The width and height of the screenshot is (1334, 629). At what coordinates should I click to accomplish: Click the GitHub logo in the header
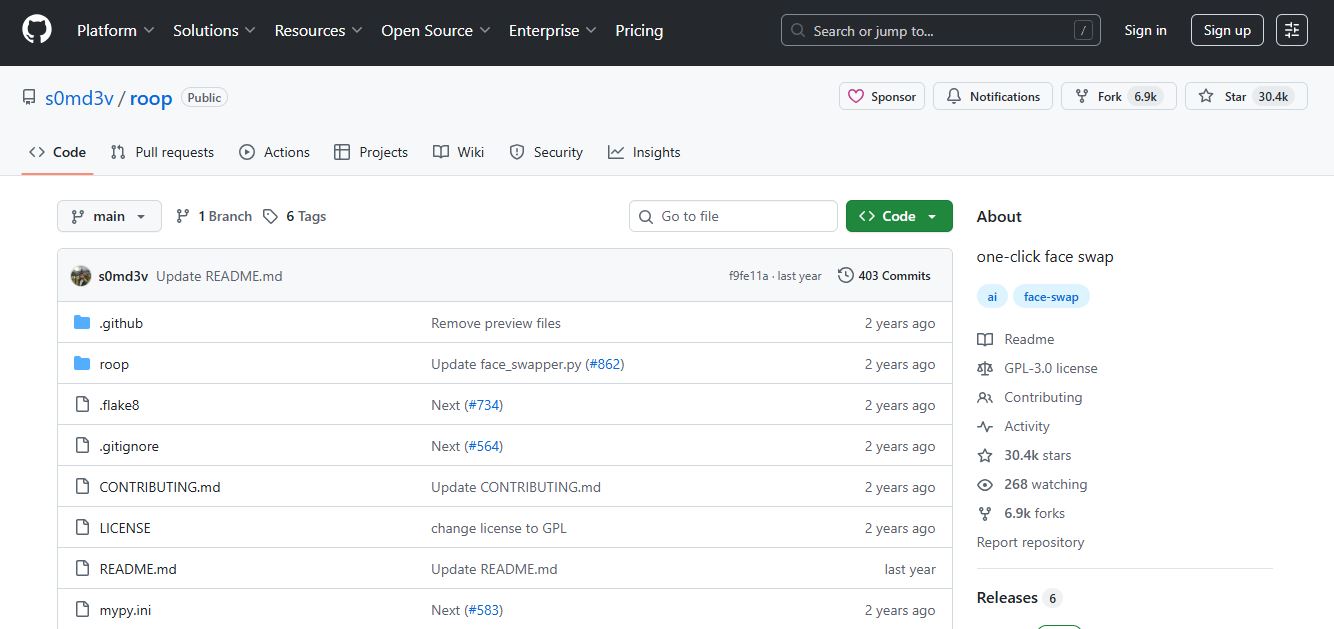[x=36, y=31]
